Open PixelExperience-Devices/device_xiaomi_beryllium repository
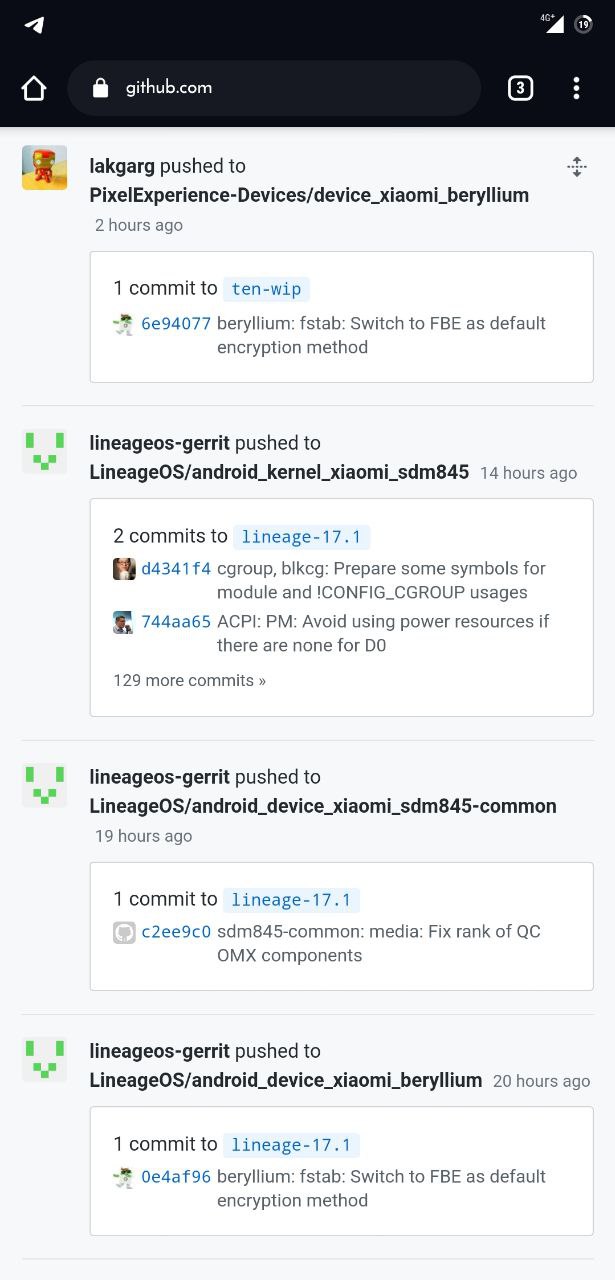 [309, 195]
